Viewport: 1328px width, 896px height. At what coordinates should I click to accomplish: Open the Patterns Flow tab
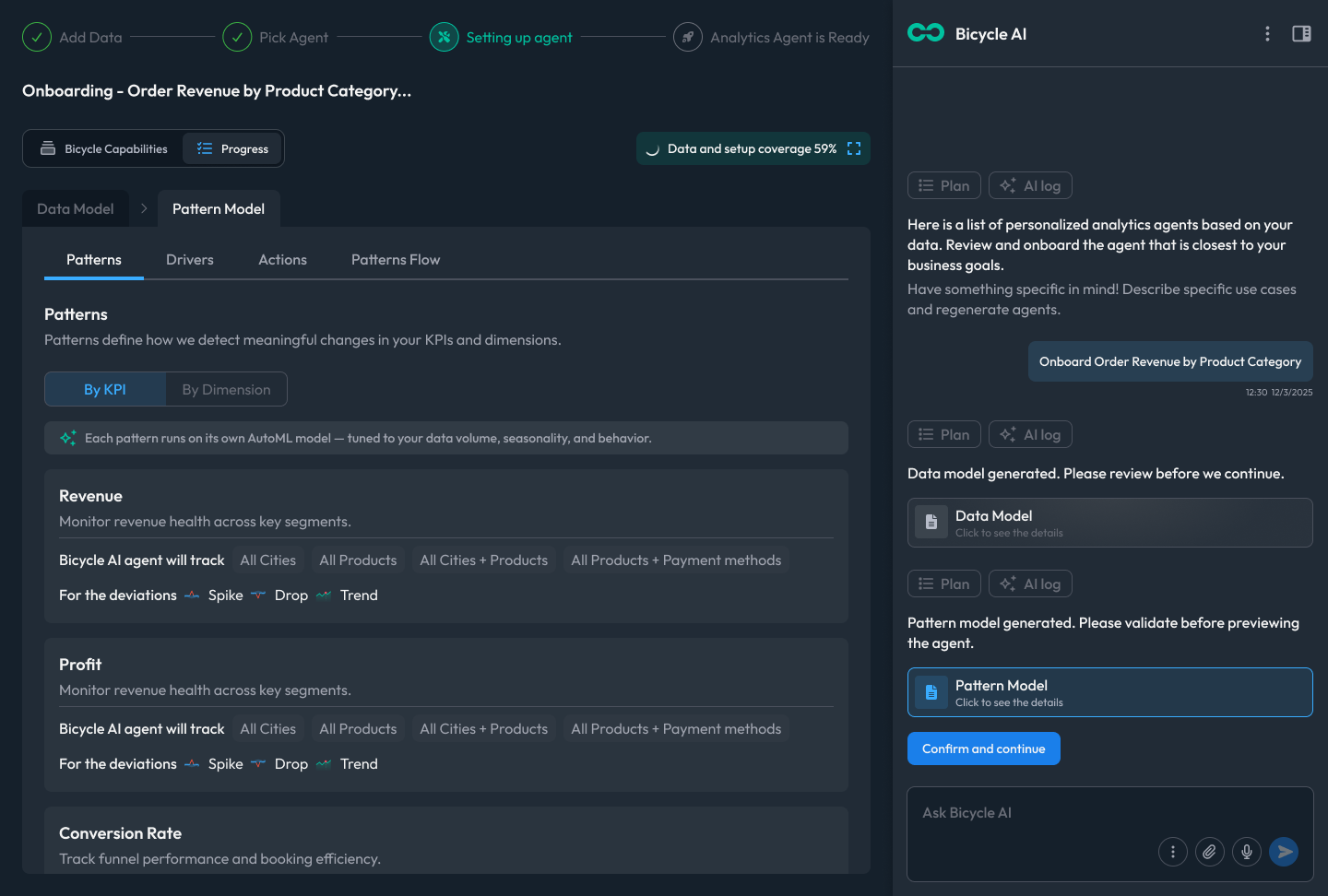396,260
